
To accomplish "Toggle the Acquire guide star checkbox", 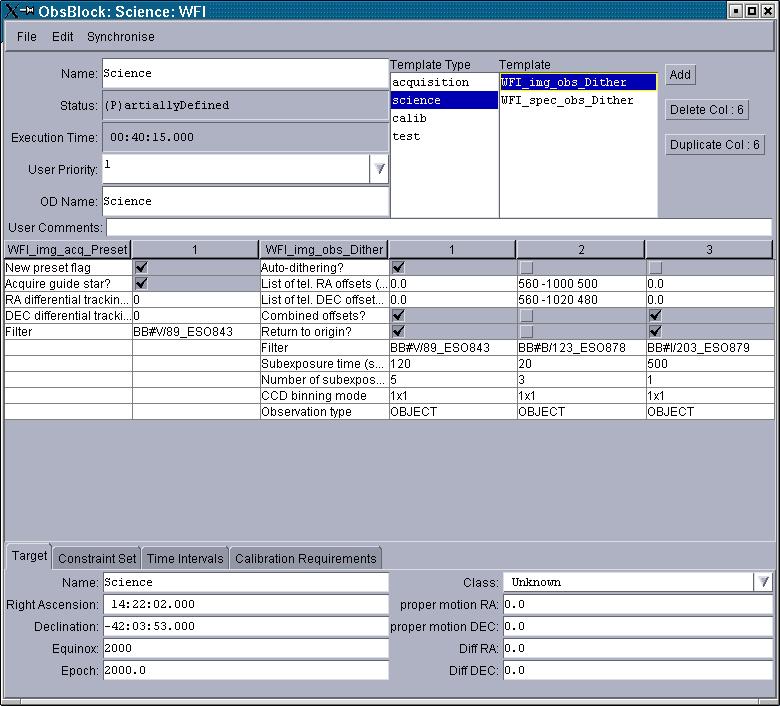I will click(141, 283).
